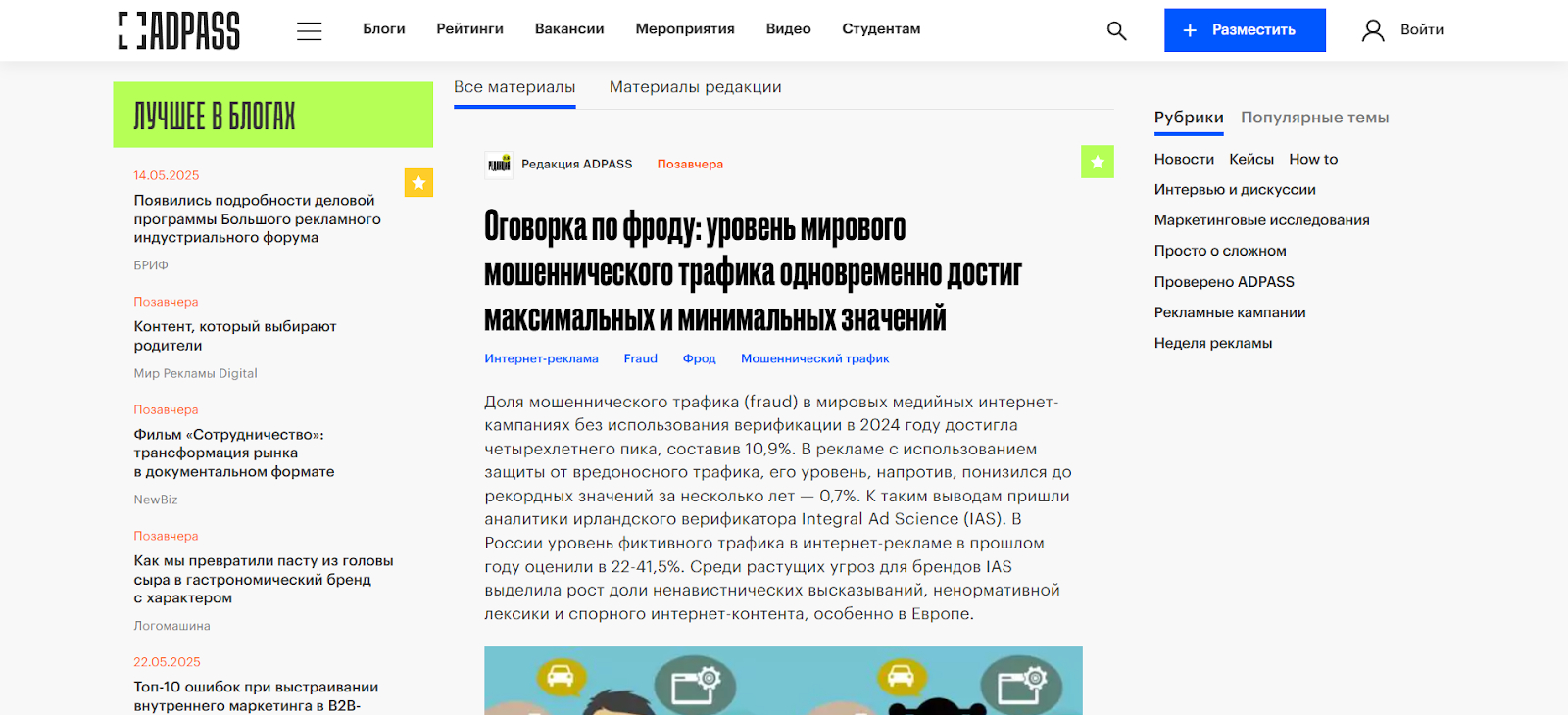This screenshot has height=715, width=1568.
Task: Open the Просто о сложном rubric
Action: coord(1220,251)
